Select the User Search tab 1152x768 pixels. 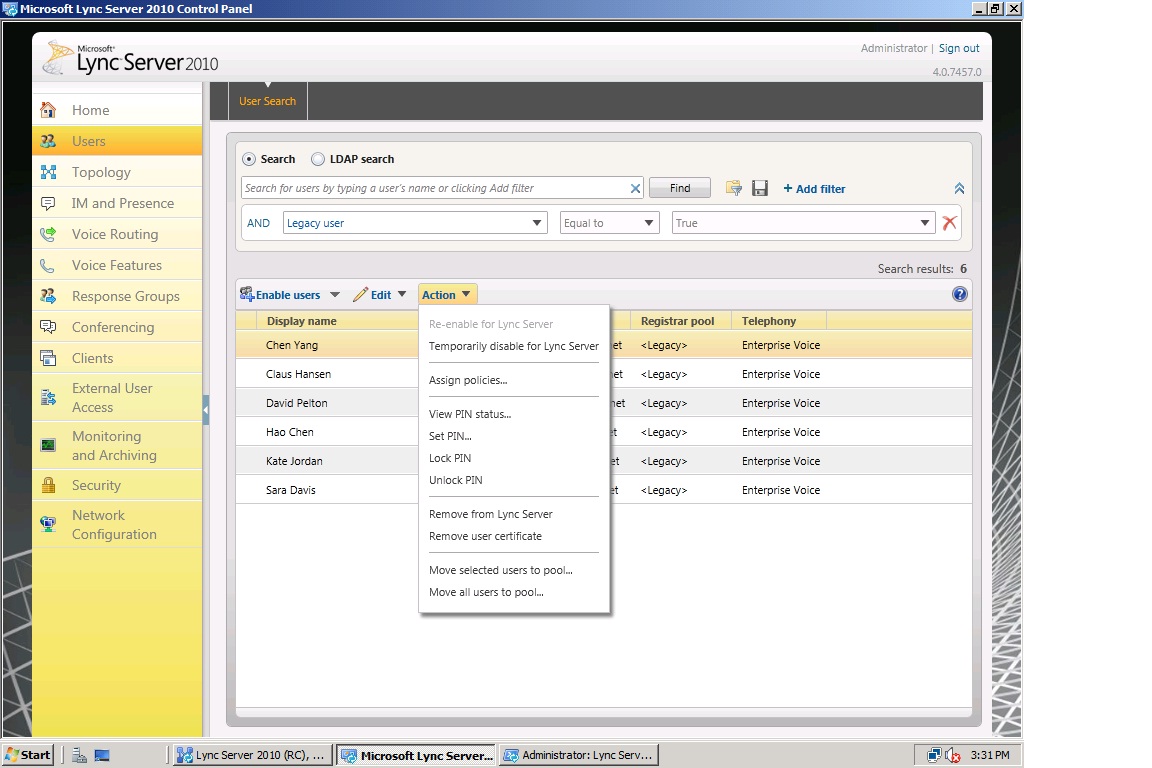click(266, 100)
